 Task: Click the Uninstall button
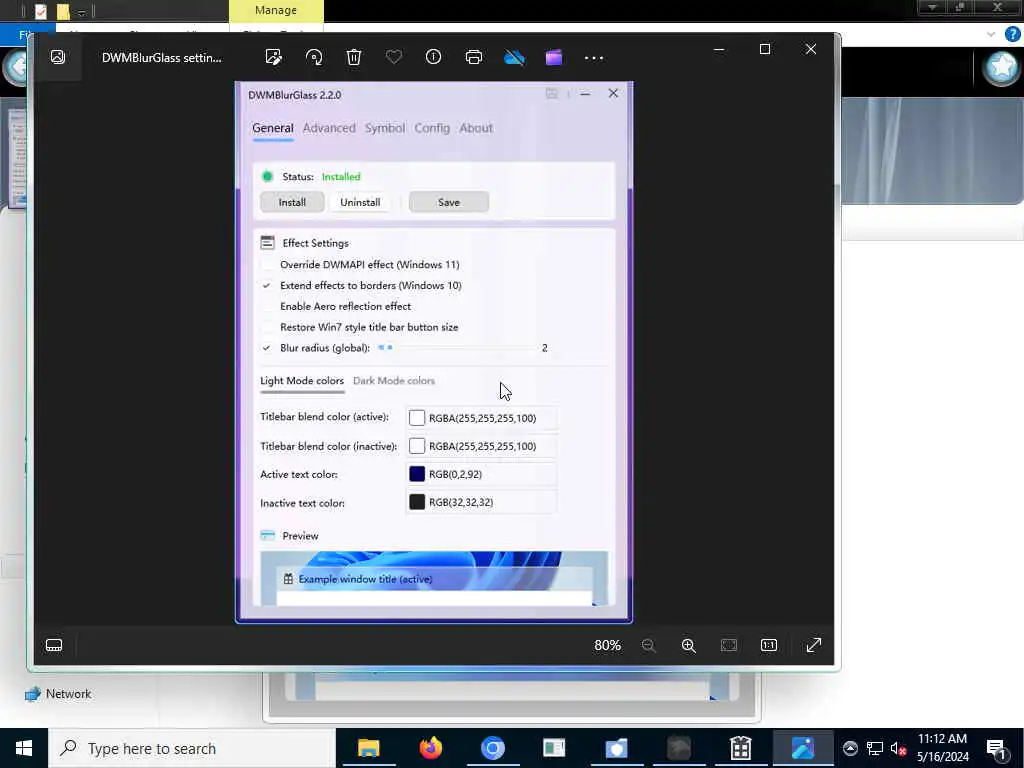360,202
